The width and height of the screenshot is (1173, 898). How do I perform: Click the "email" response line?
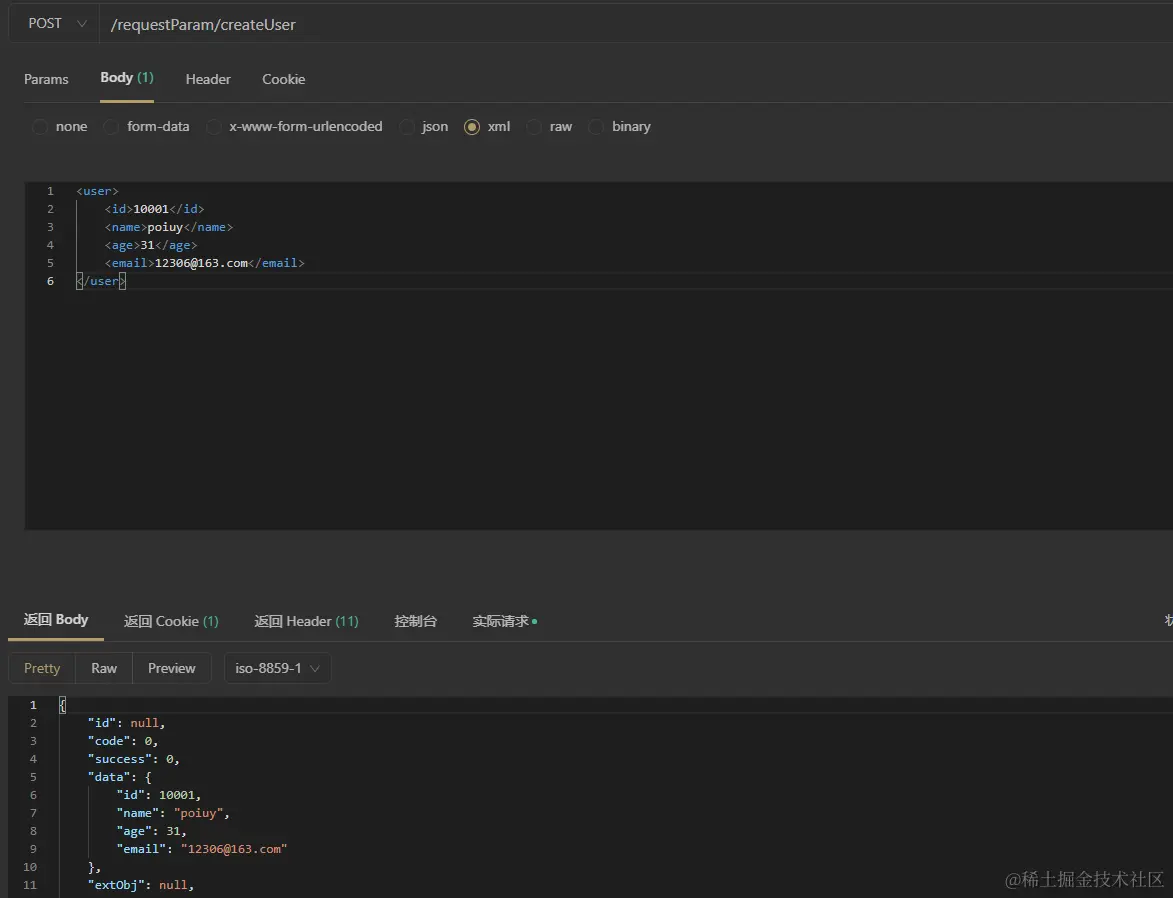[x=202, y=849]
